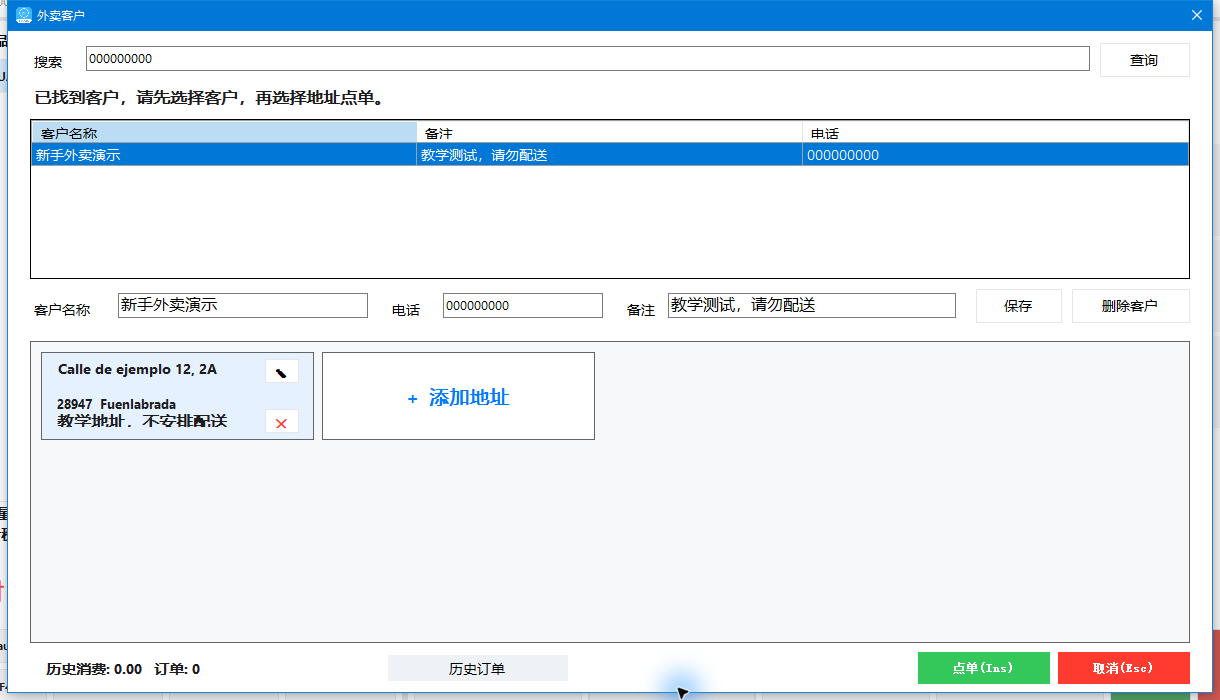This screenshot has height=700, width=1220.
Task: Open 历史订单 order history
Action: pyautogui.click(x=477, y=669)
